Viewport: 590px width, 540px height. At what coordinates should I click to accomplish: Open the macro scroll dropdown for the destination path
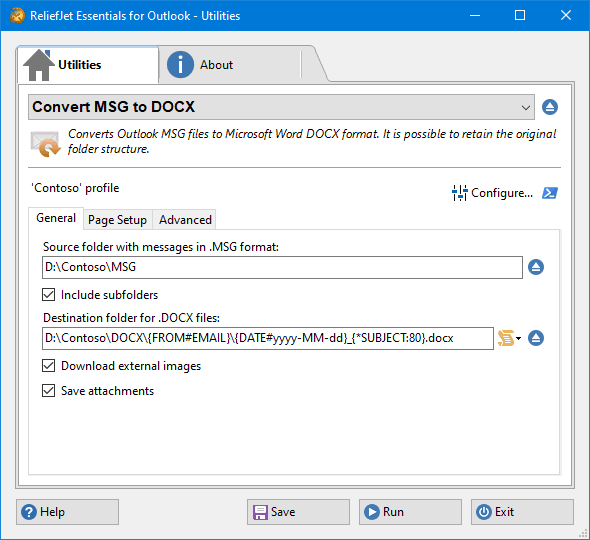point(509,338)
